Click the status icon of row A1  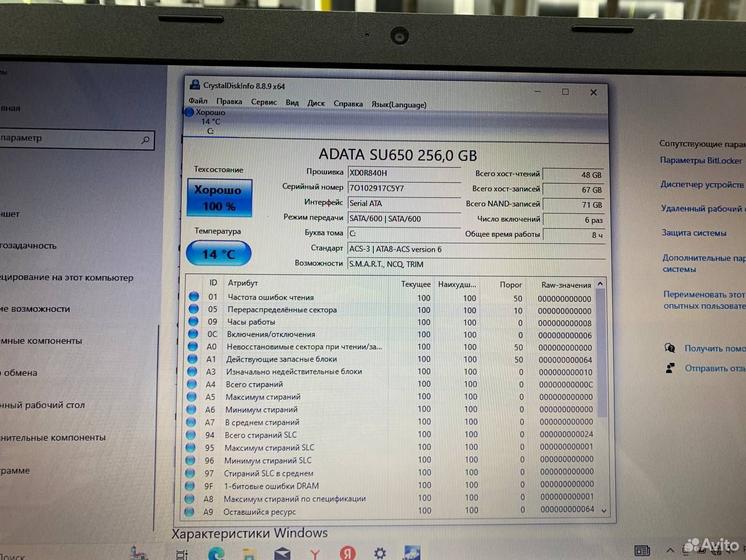192,358
